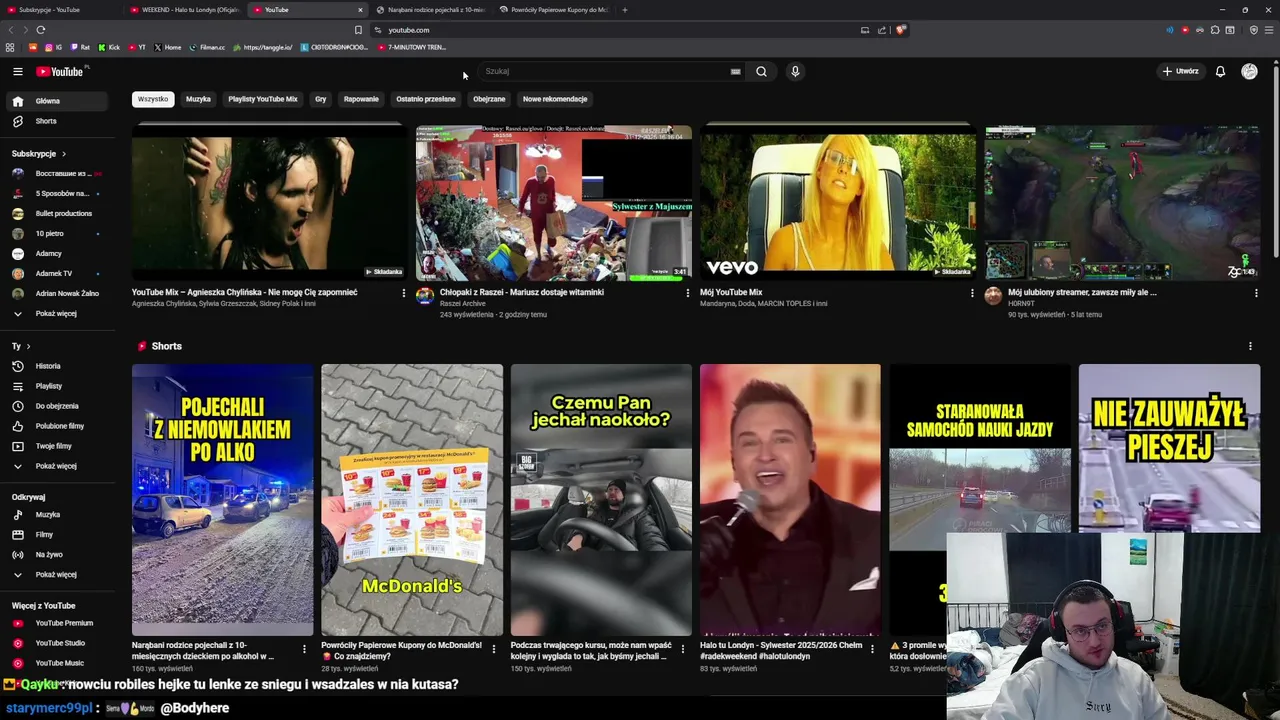This screenshot has width=1280, height=720.
Task: Start voice search with microphone icon
Action: pyautogui.click(x=795, y=71)
